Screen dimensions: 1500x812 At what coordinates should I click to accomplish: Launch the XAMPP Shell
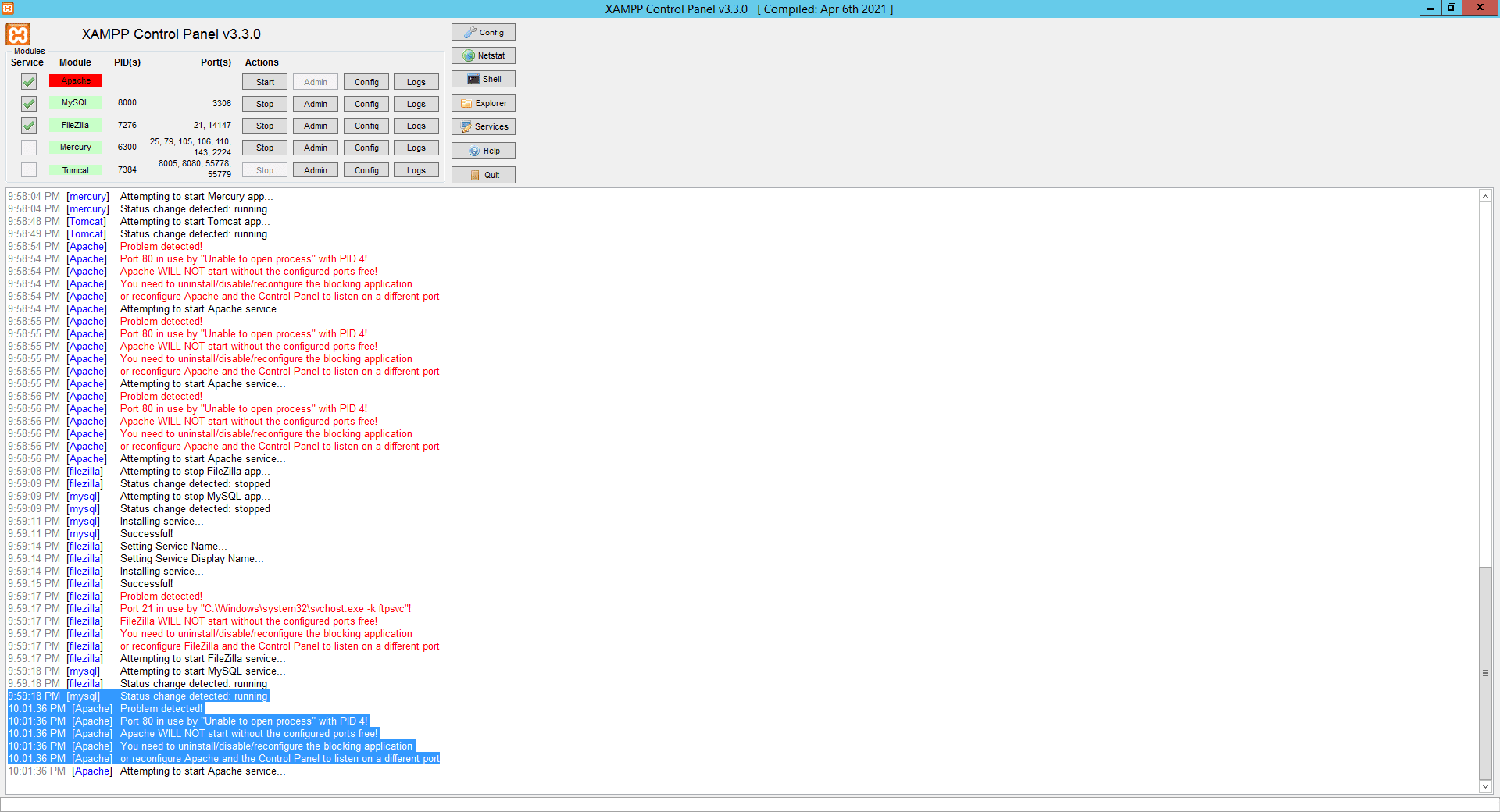pos(484,79)
